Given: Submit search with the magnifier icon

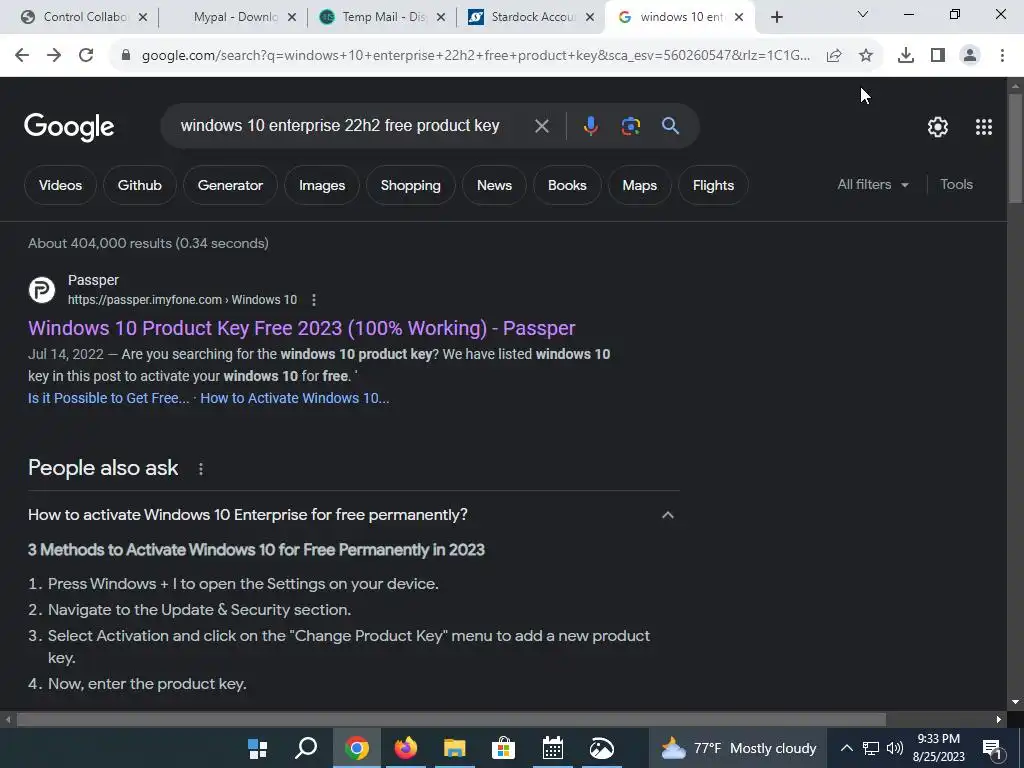Looking at the screenshot, I should (670, 125).
